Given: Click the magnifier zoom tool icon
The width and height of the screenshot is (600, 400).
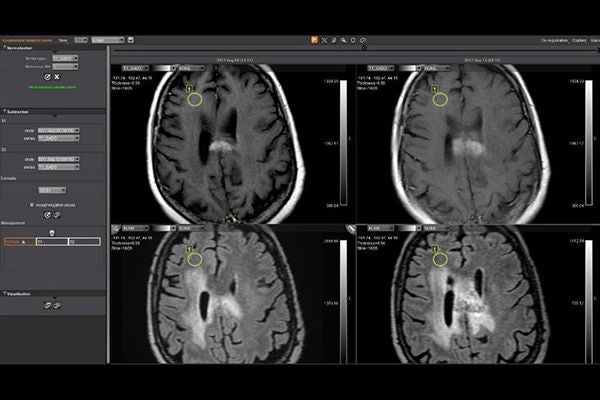Looking at the screenshot, I should 343,40.
